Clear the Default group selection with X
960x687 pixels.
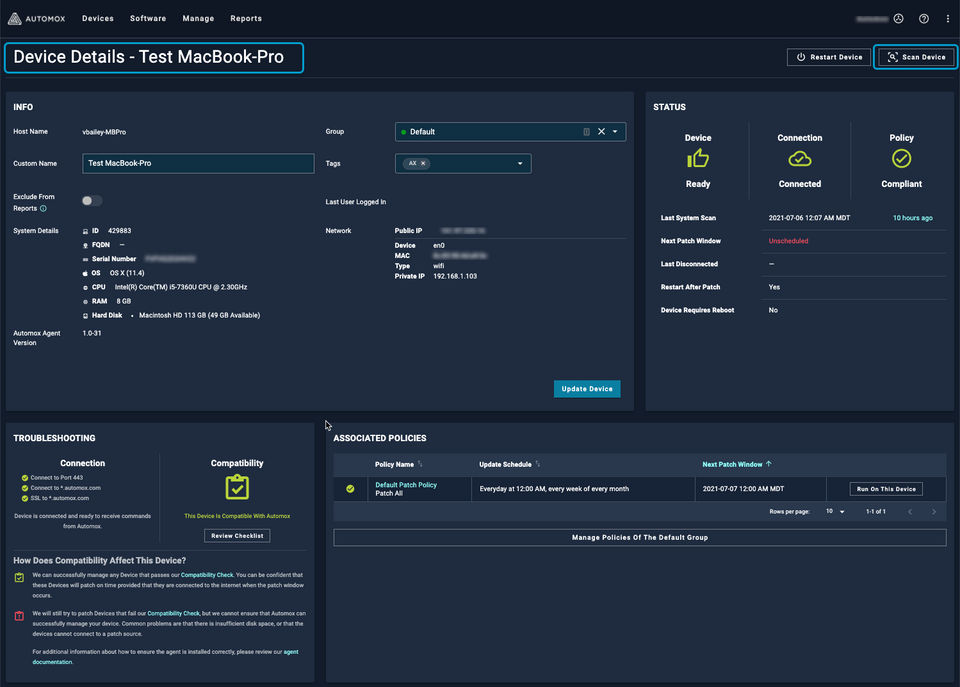601,131
